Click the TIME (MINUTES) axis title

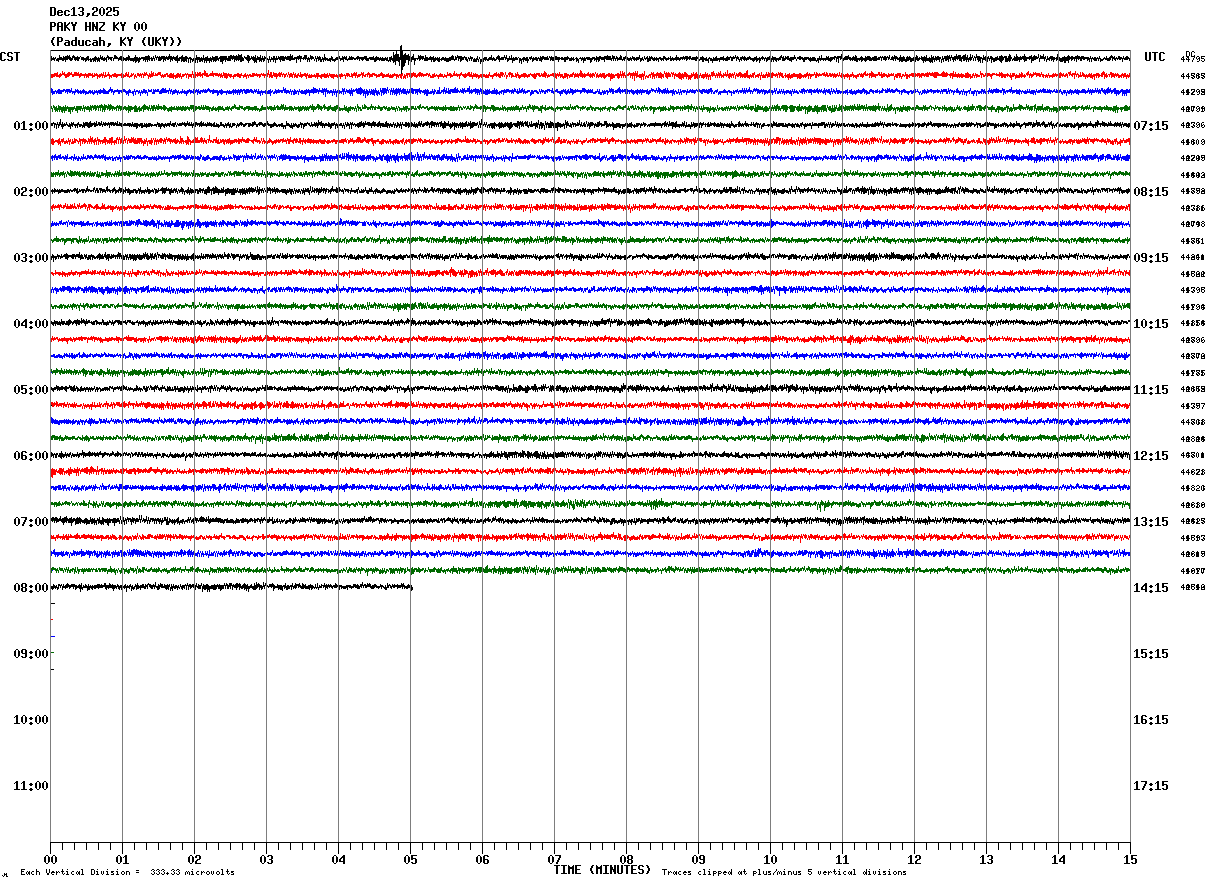[x=602, y=870]
